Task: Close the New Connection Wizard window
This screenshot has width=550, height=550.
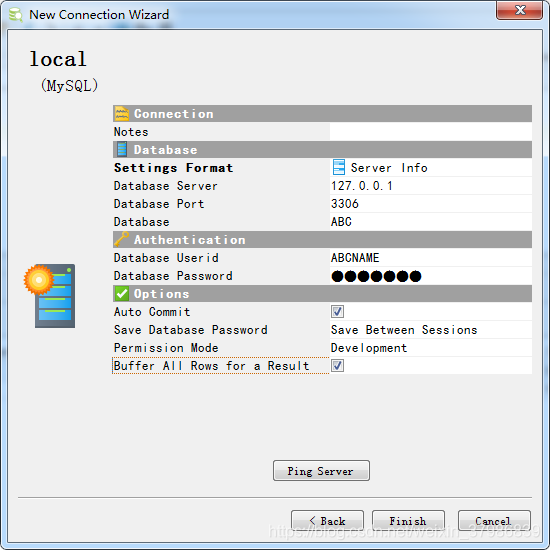Action: (x=519, y=10)
